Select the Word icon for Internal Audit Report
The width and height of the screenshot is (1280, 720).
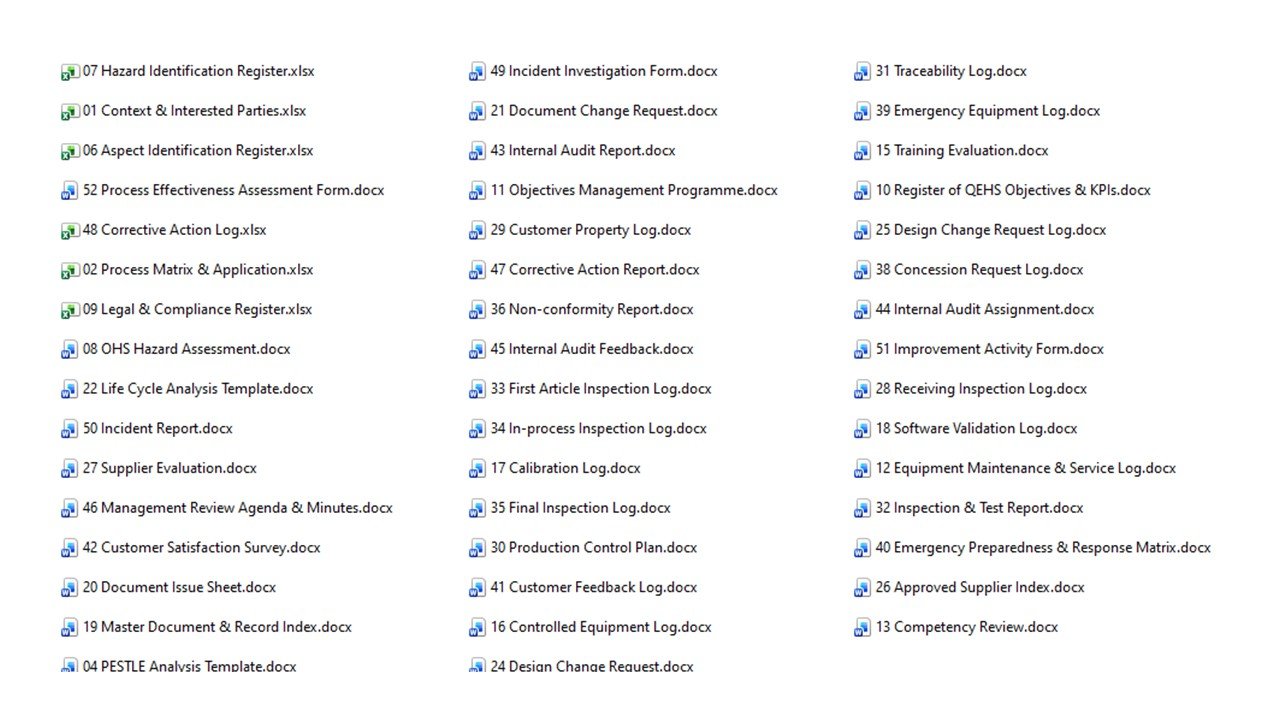point(477,151)
